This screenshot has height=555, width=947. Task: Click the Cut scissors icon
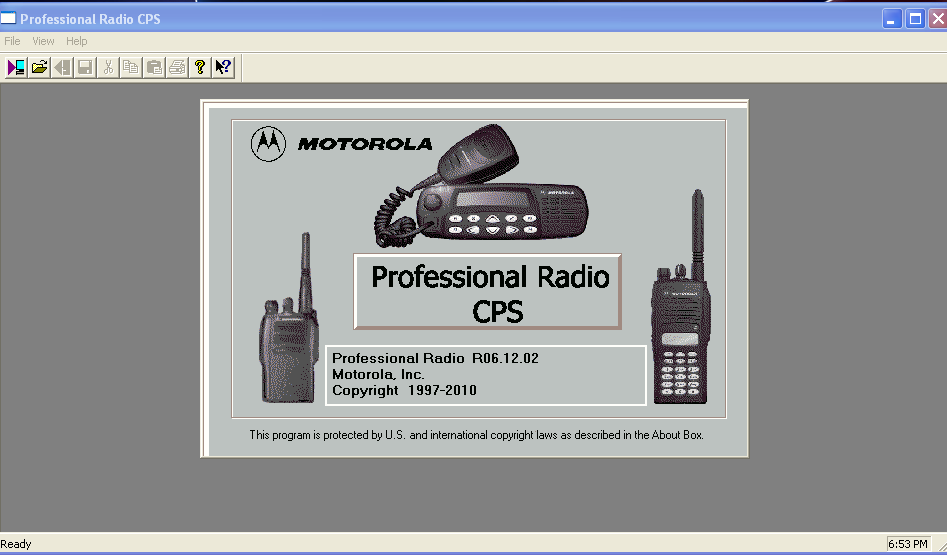(x=109, y=67)
